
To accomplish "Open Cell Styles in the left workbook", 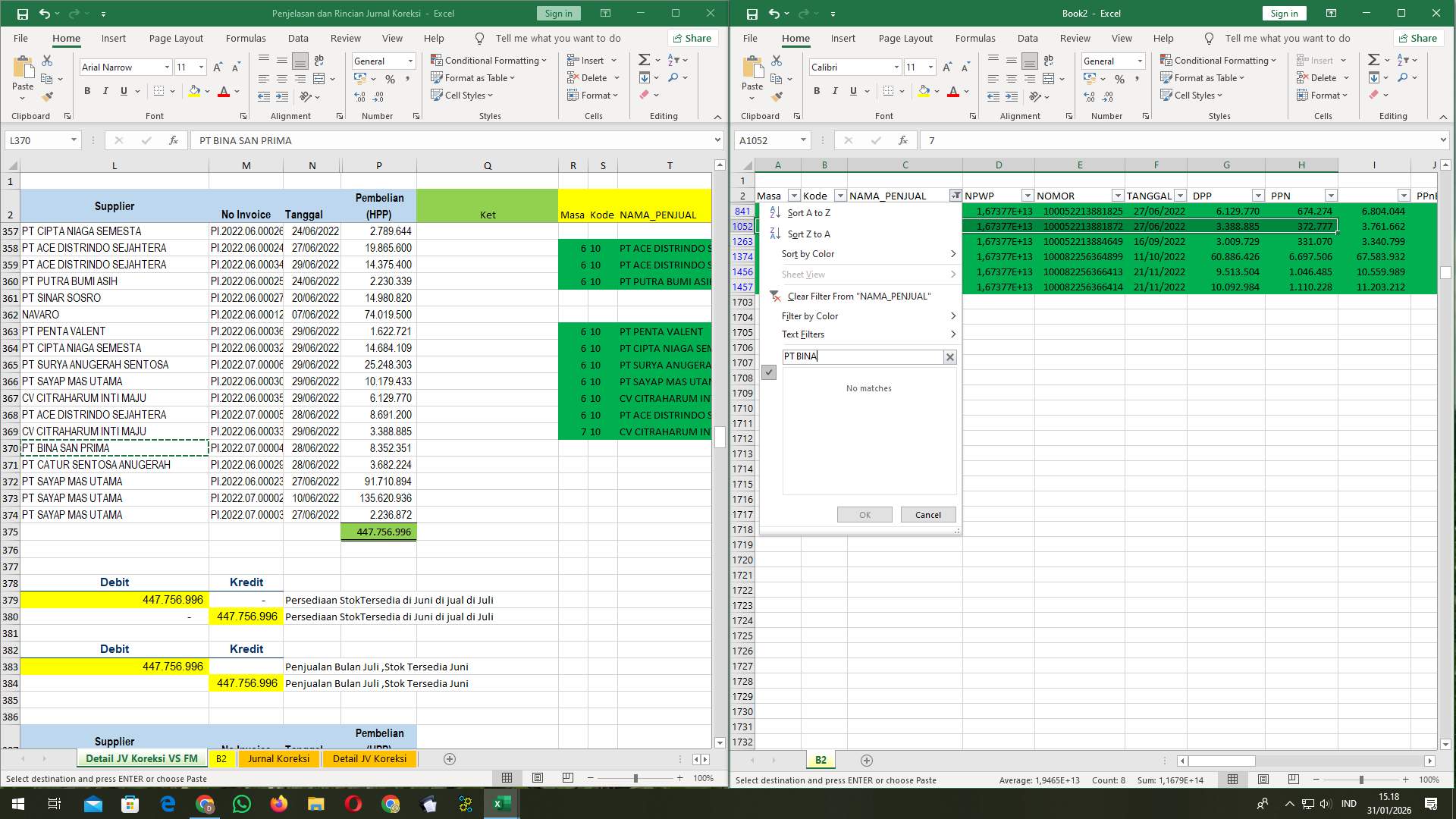I will (463, 95).
